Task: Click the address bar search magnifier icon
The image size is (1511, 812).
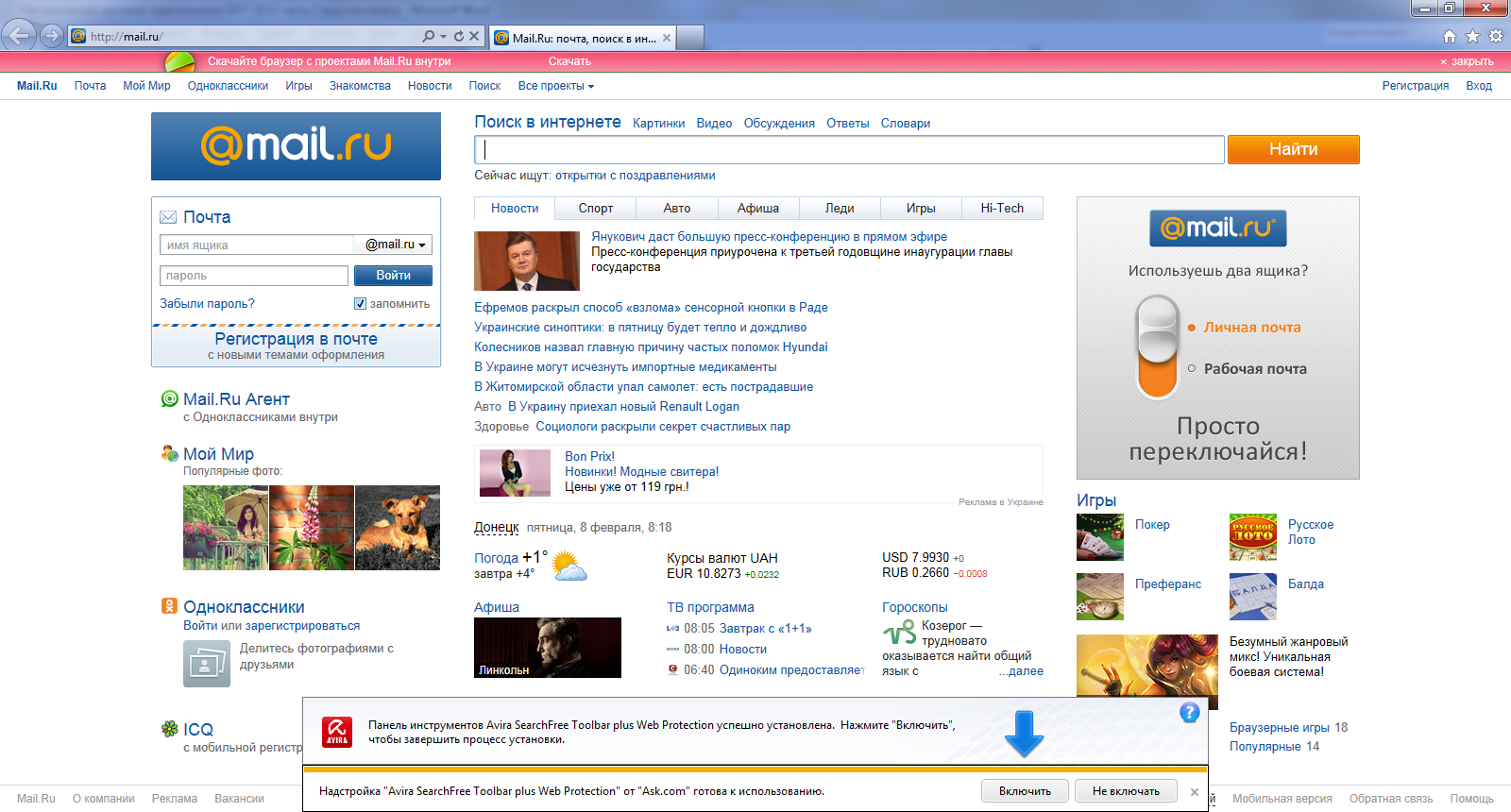Action: 429,36
